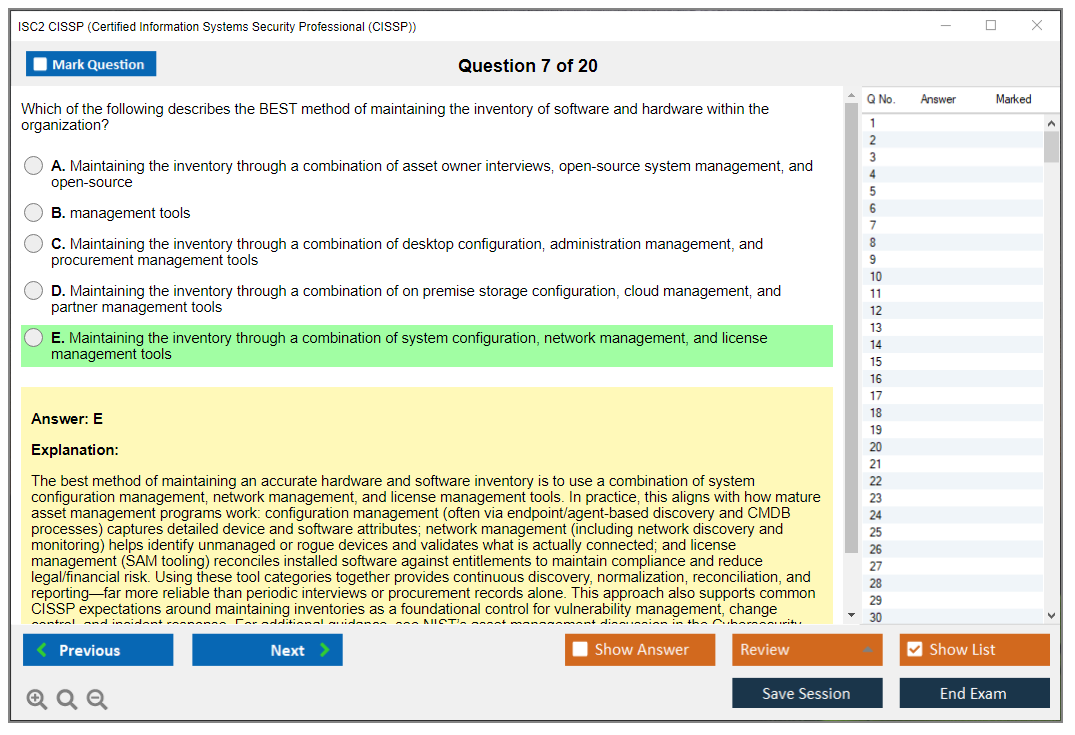This screenshot has height=735, width=1075.
Task: Click the question pane's up scroll arrow
Action: tap(851, 95)
